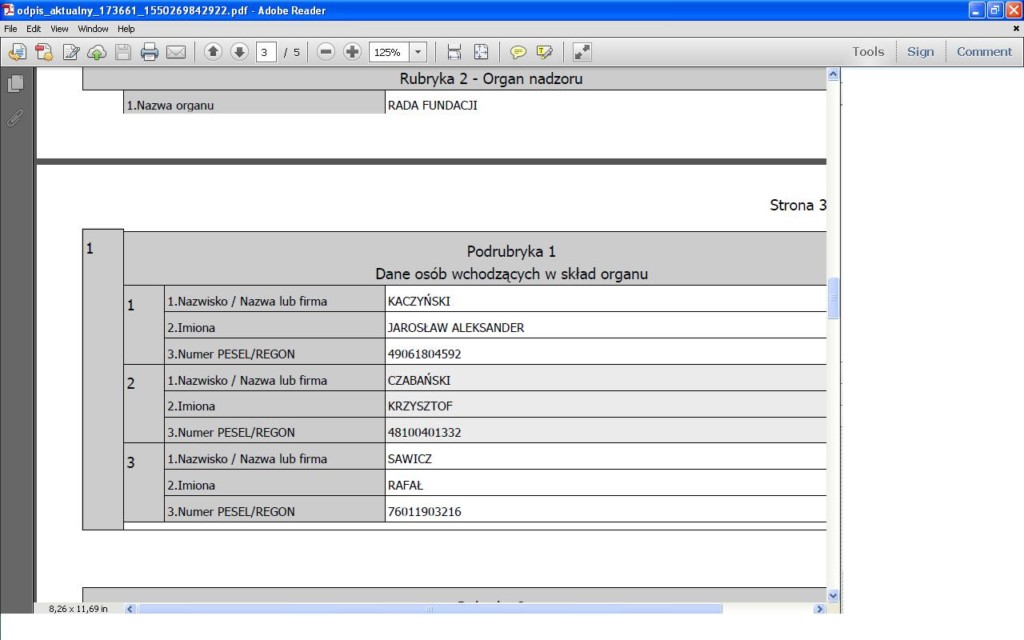The image size is (1024, 640).
Task: Go to the next page arrow
Action: click(x=239, y=52)
